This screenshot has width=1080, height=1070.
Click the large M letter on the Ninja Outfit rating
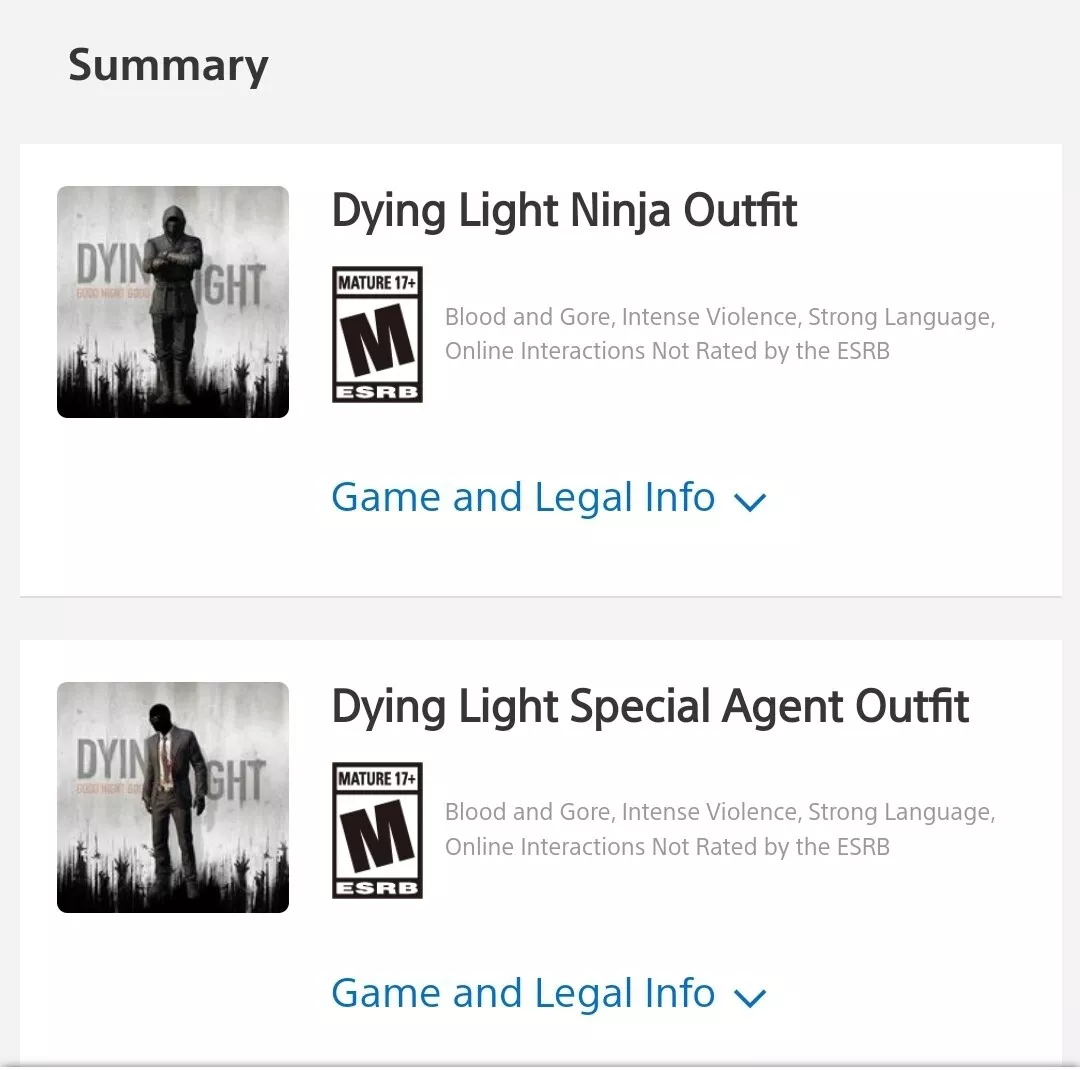[x=377, y=340]
